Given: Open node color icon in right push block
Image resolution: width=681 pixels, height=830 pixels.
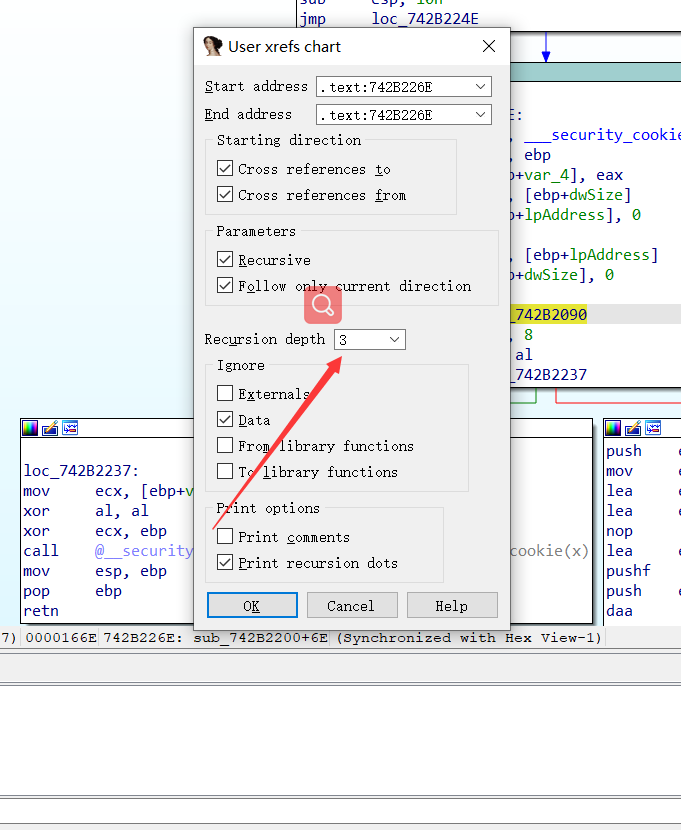Looking at the screenshot, I should tap(613, 428).
